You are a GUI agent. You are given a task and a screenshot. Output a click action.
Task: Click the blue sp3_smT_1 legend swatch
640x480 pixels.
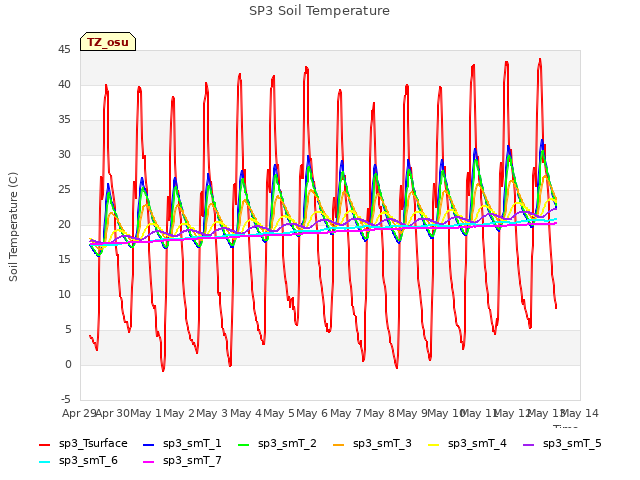point(149,444)
